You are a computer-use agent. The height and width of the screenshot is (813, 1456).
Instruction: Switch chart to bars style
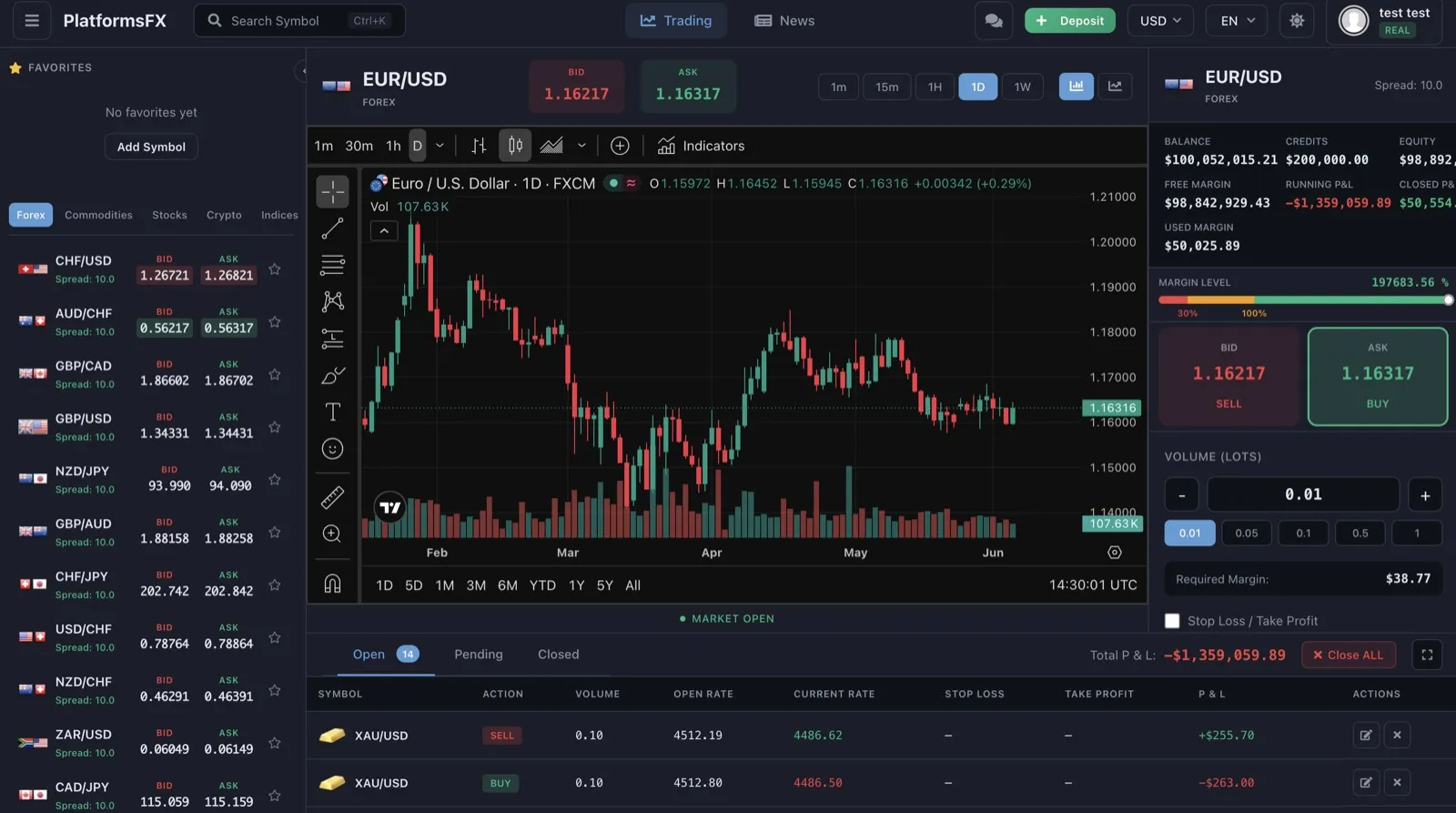click(479, 146)
